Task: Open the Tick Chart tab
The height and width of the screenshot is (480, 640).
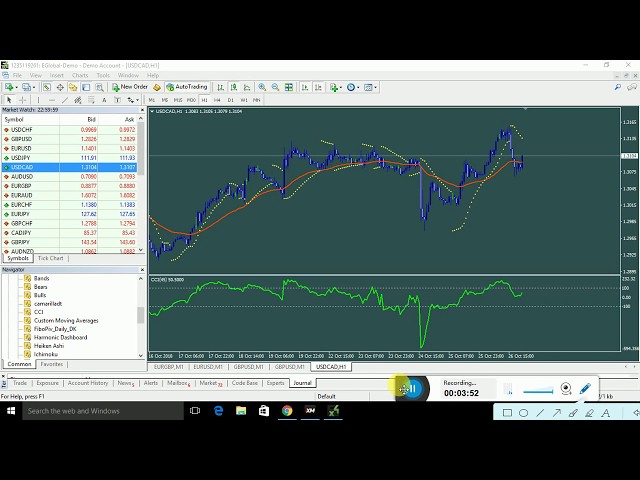Action: [50, 258]
